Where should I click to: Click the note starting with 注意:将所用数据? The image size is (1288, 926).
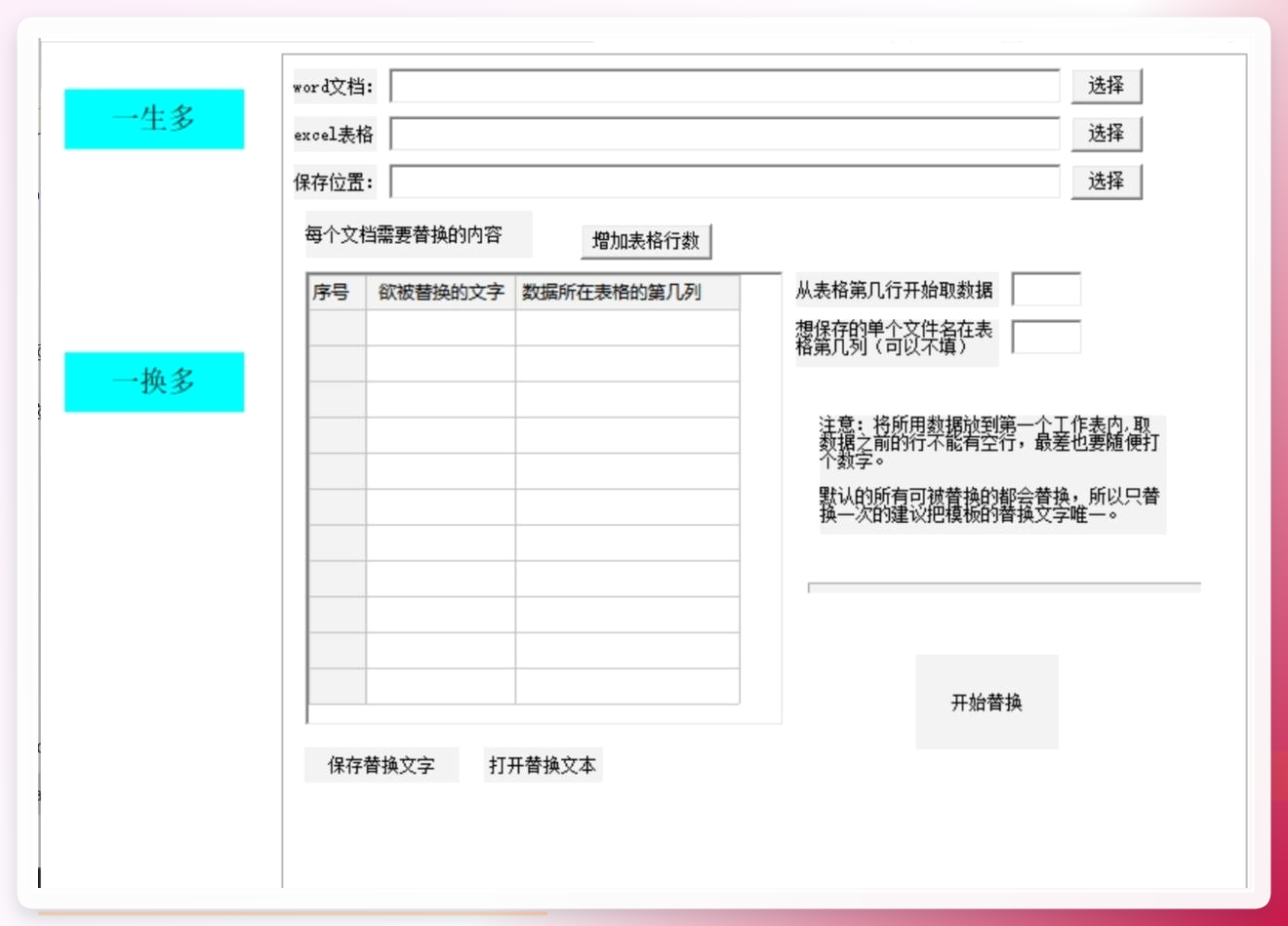click(x=989, y=442)
